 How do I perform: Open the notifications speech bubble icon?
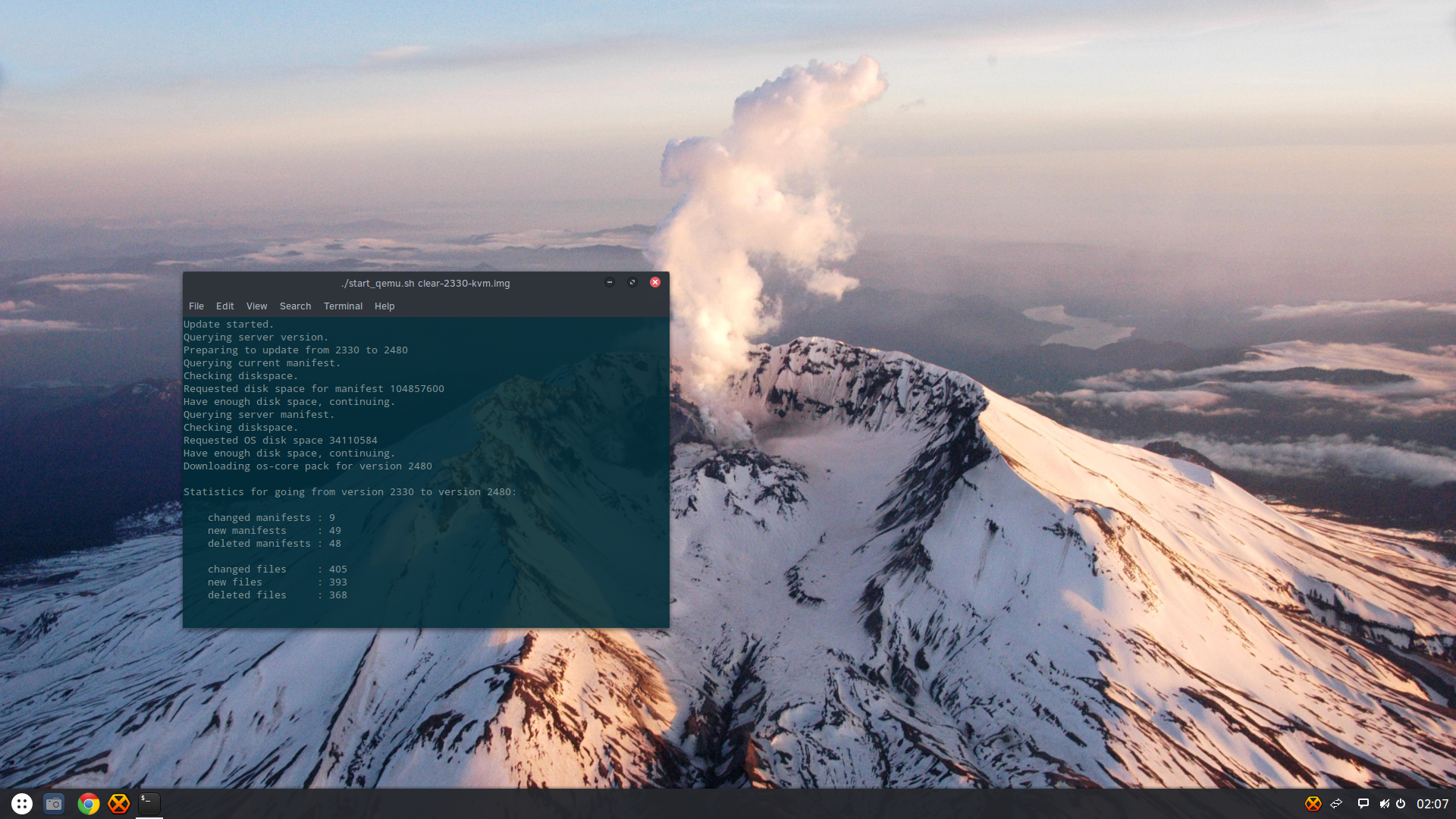click(1363, 804)
